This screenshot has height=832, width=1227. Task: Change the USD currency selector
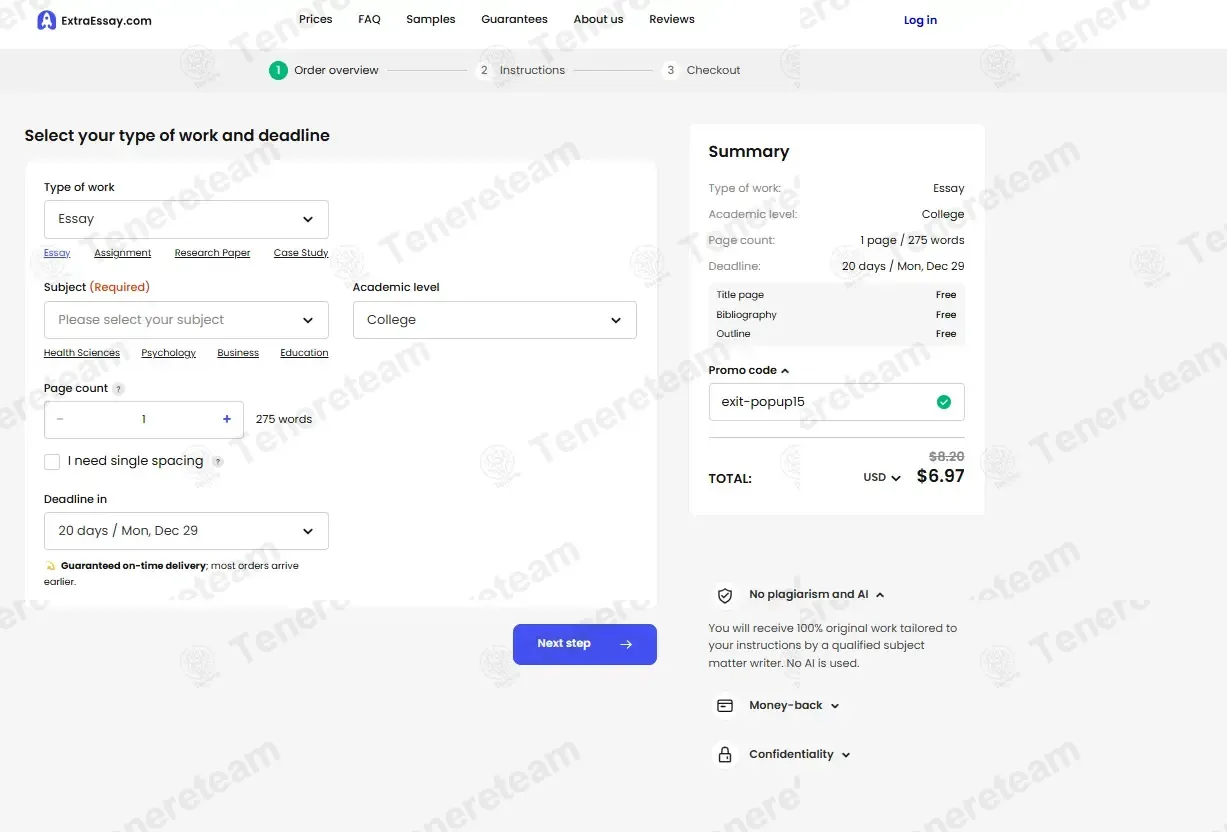pos(881,478)
